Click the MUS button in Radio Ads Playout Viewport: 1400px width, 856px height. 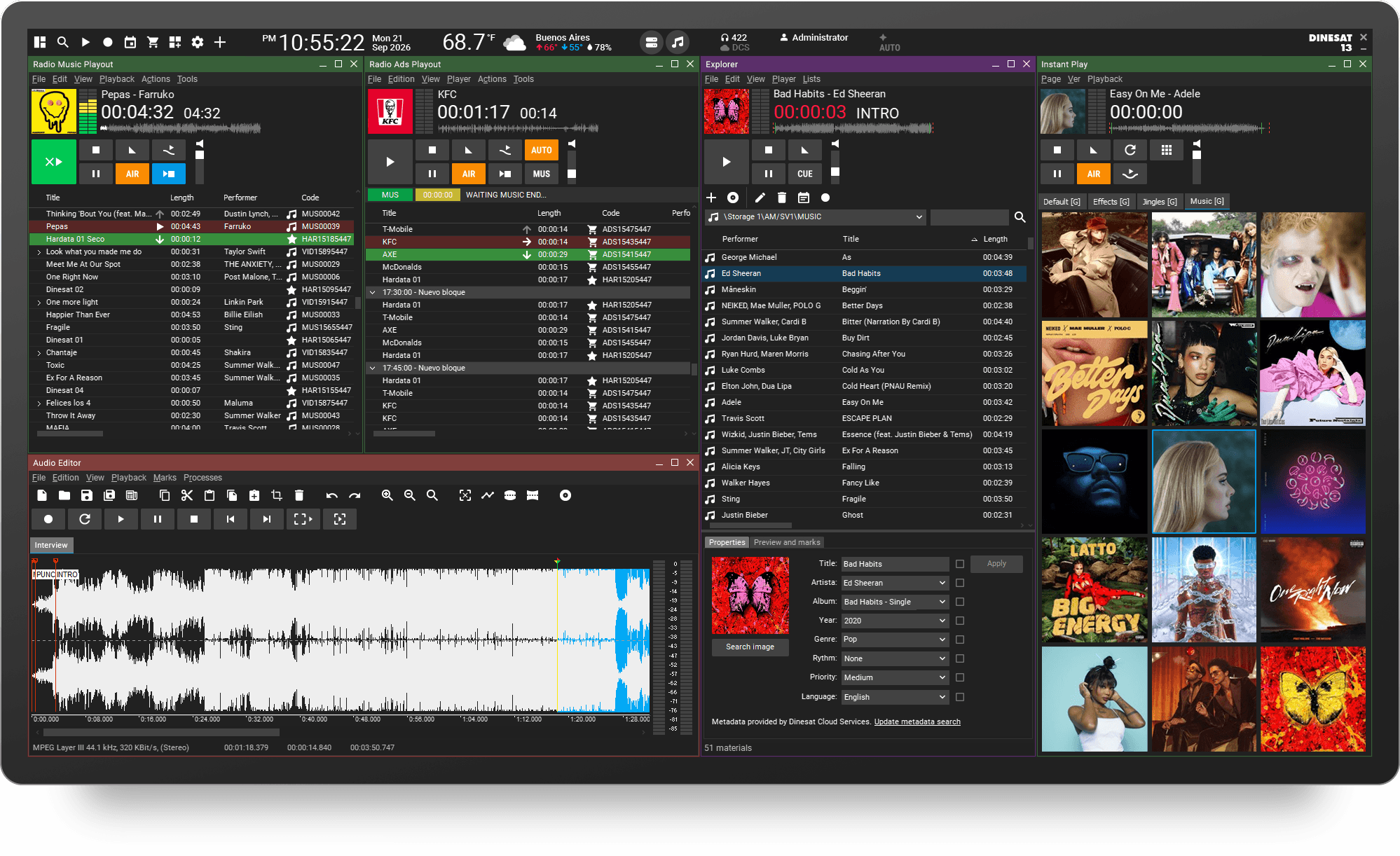click(542, 174)
